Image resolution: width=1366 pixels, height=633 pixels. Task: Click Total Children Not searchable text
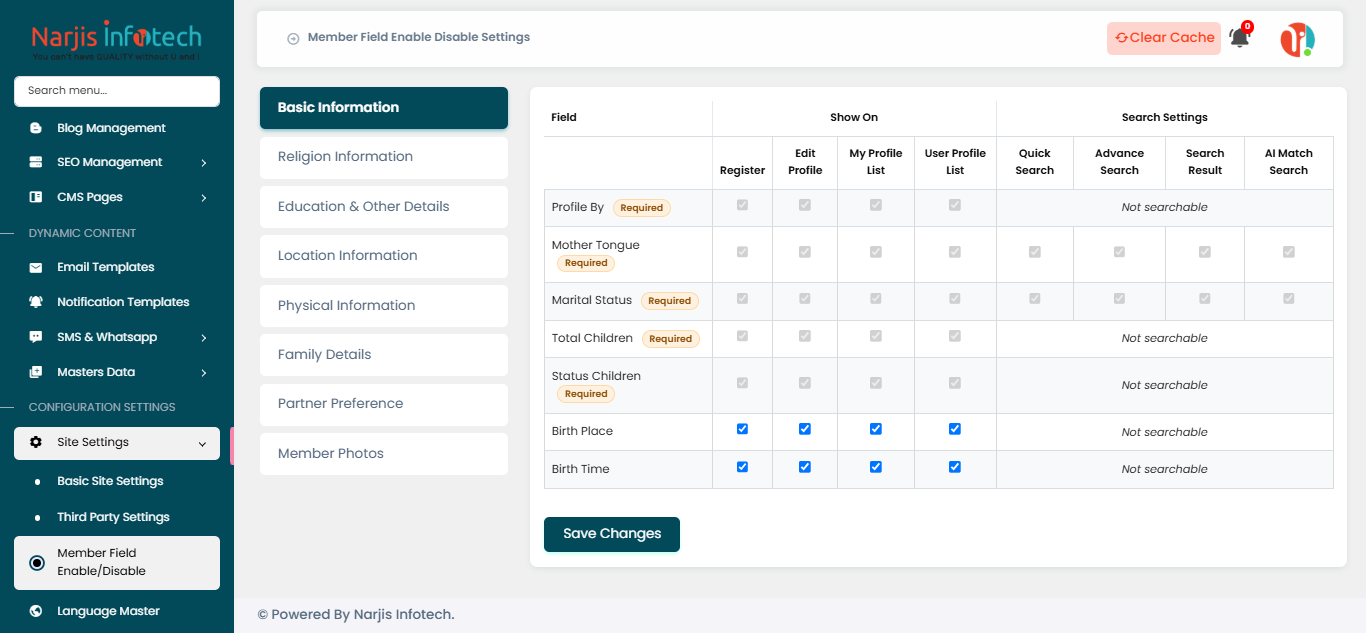click(1164, 338)
